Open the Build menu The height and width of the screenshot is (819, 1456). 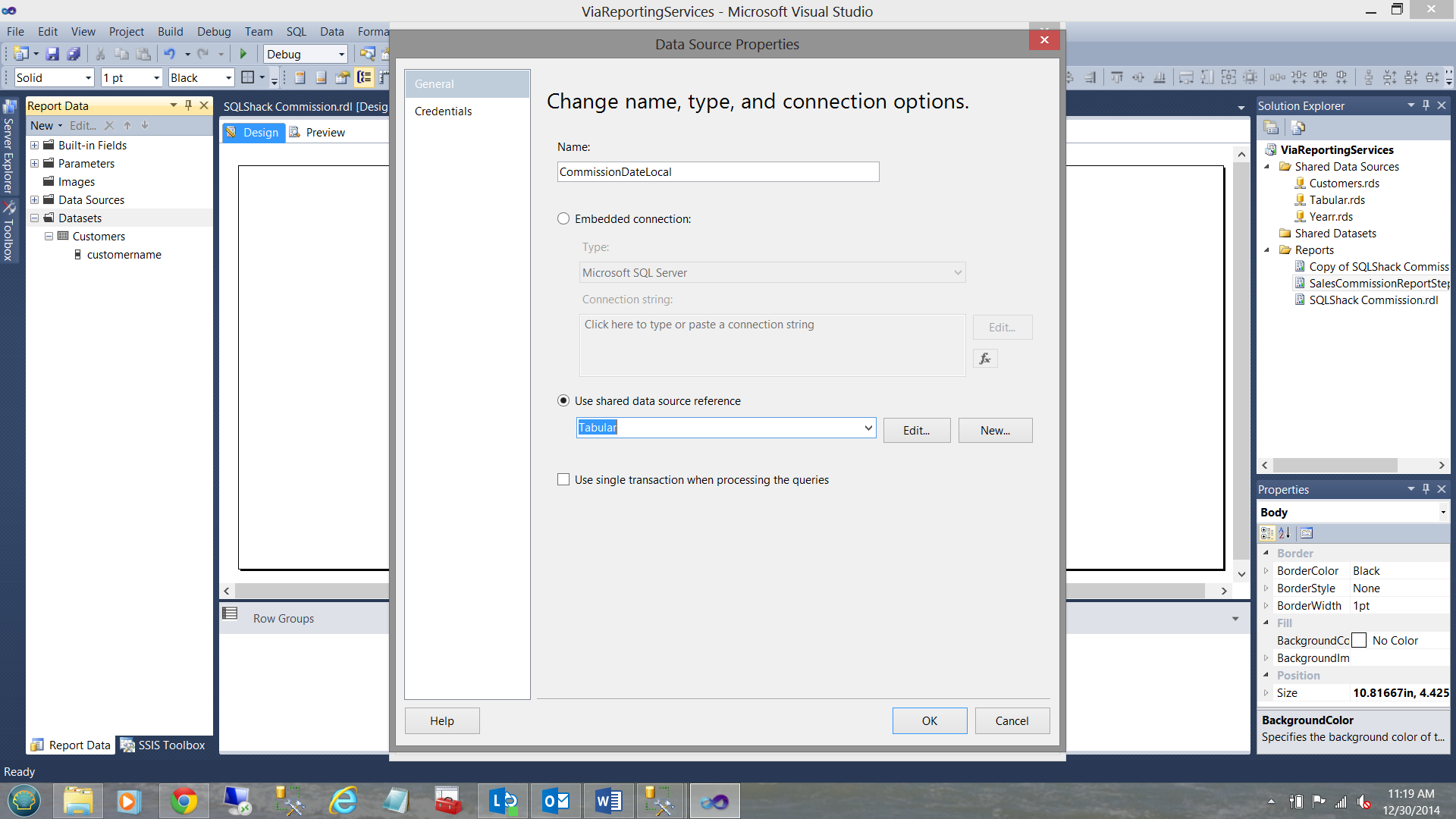pyautogui.click(x=170, y=31)
